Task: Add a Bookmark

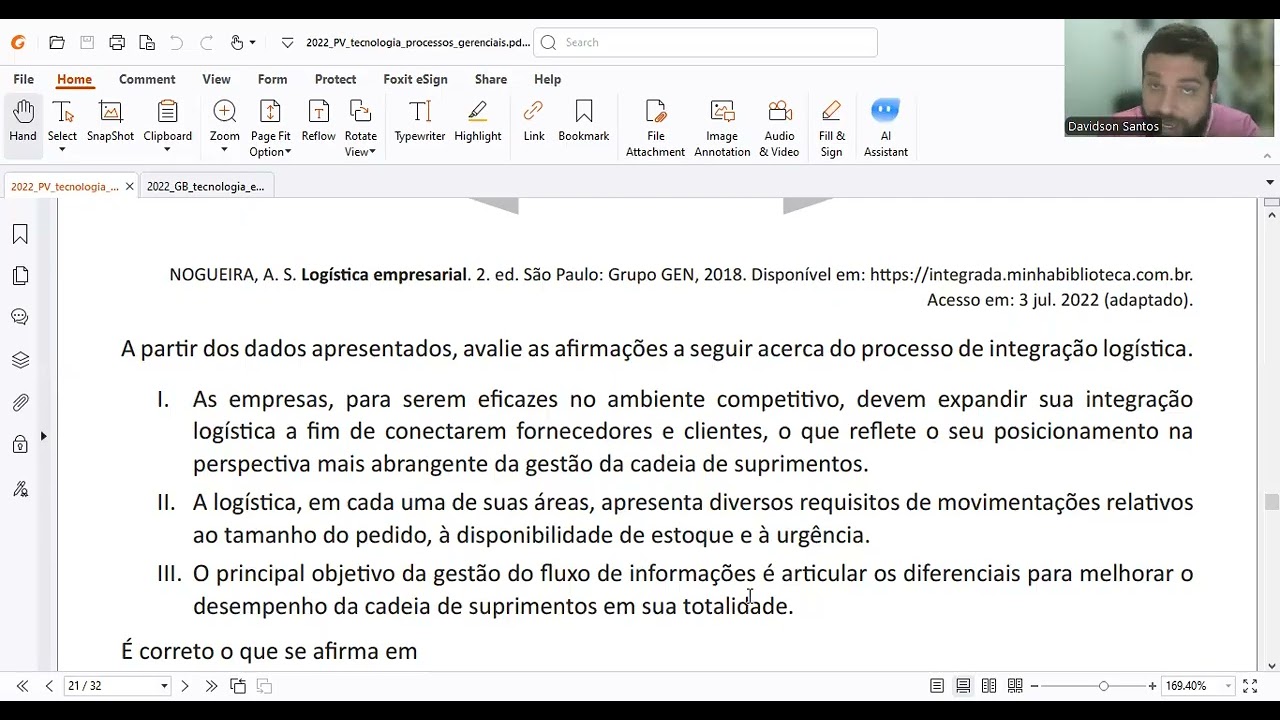Action: pos(583,122)
